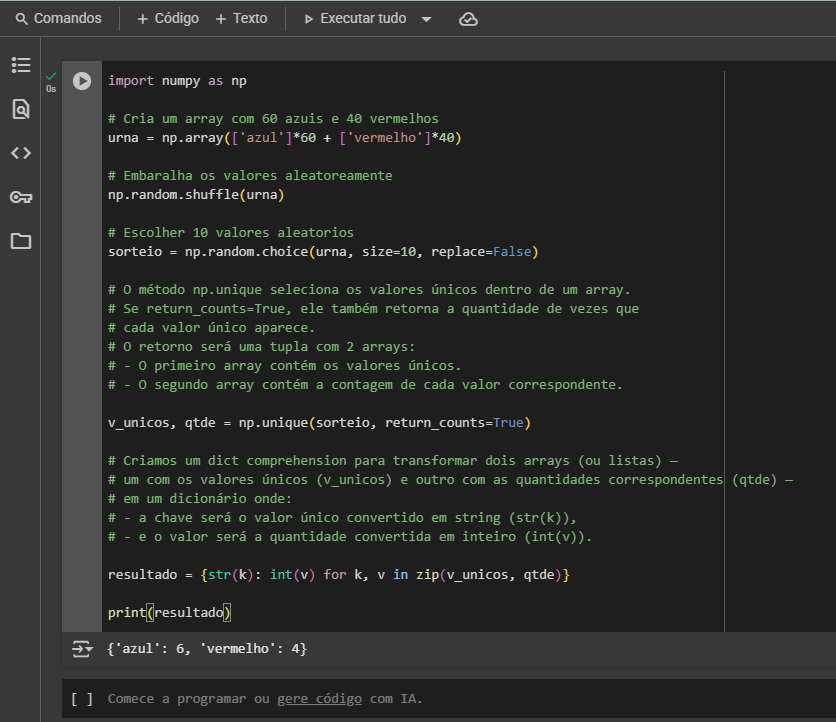
Task: Click the line starting 'sorteio = np.random.choice'
Action: 323,252
